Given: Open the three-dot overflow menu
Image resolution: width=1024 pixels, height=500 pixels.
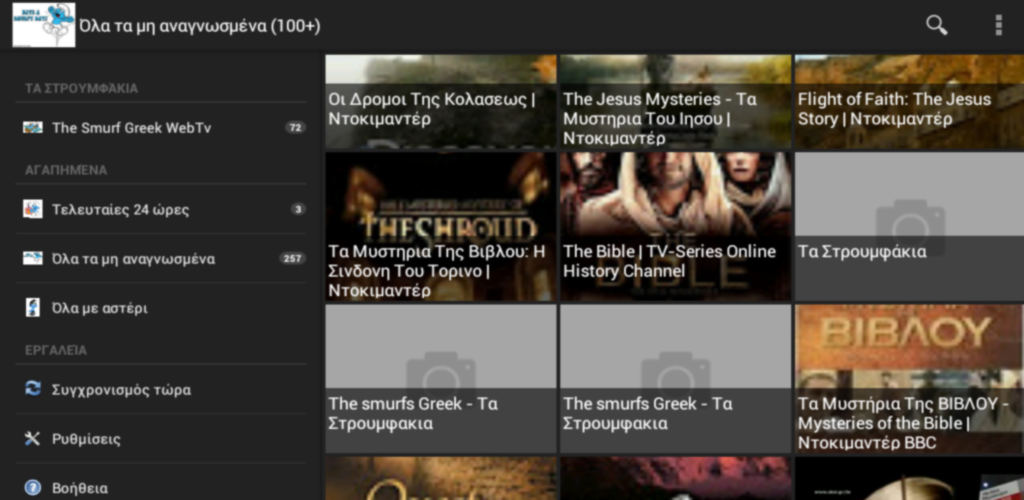Looking at the screenshot, I should pos(998,25).
